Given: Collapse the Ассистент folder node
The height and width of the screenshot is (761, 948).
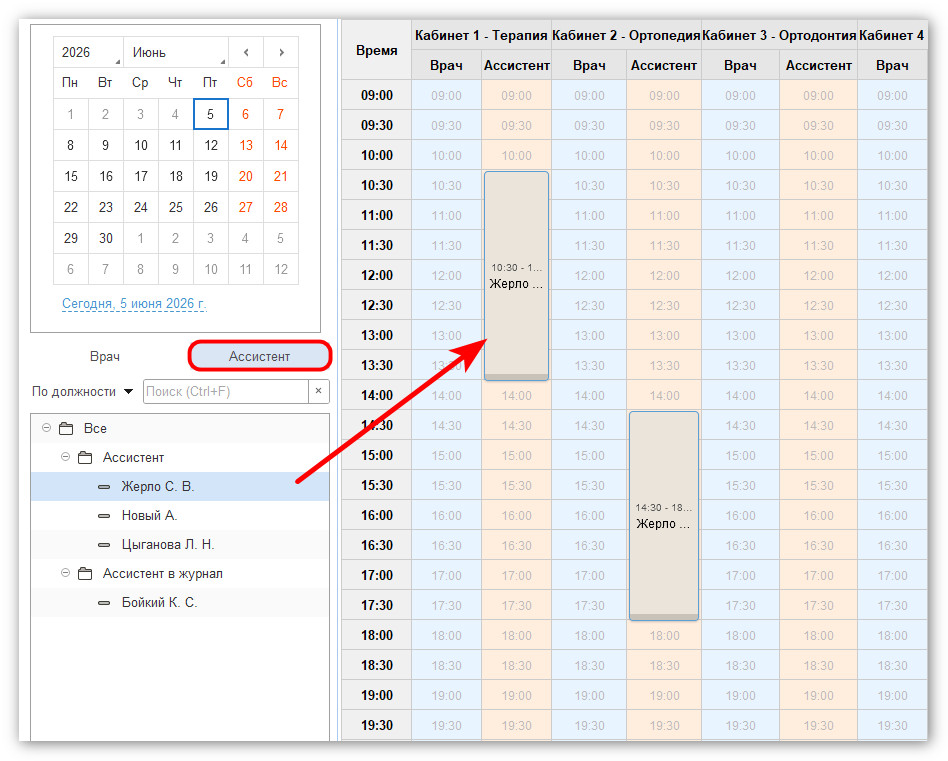Looking at the screenshot, I should tap(65, 457).
